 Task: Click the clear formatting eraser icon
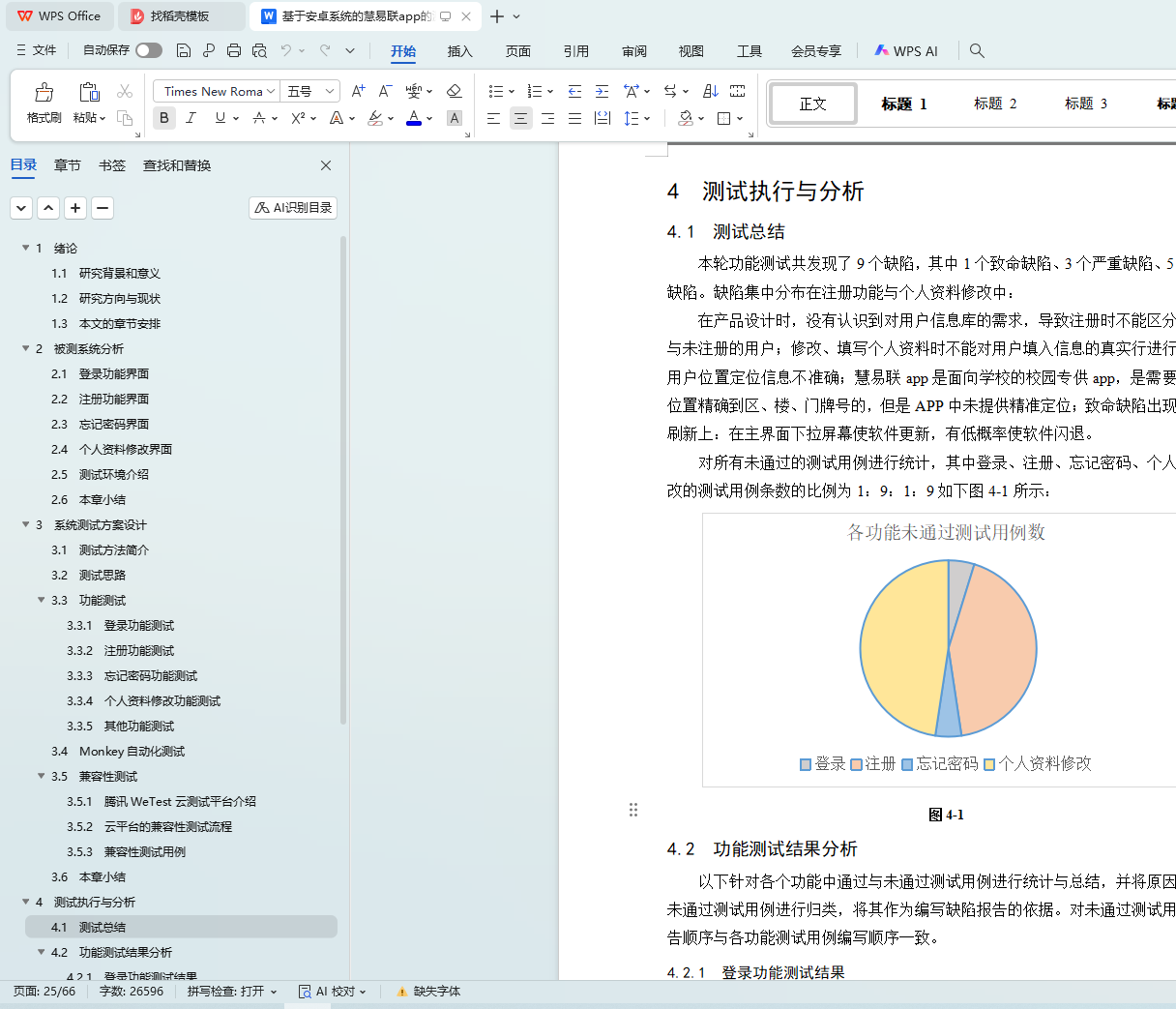[x=454, y=91]
